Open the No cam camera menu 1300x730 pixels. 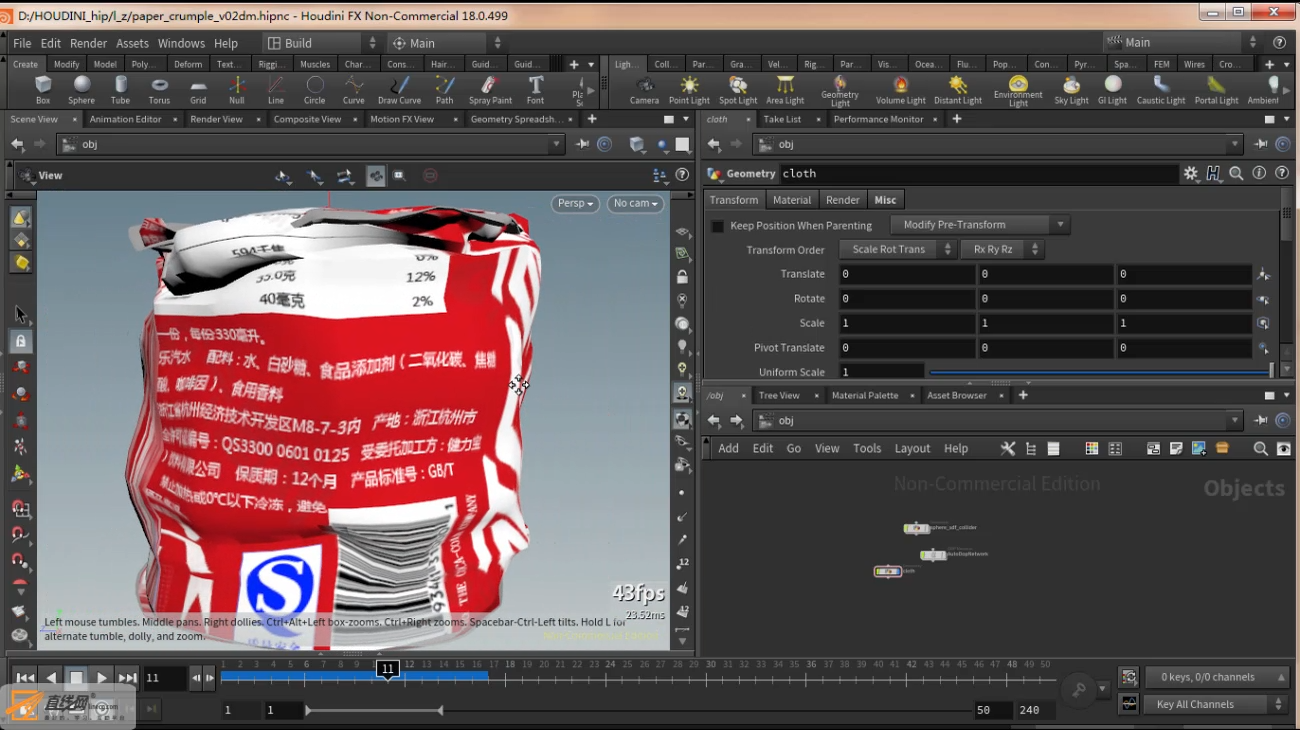[636, 203]
